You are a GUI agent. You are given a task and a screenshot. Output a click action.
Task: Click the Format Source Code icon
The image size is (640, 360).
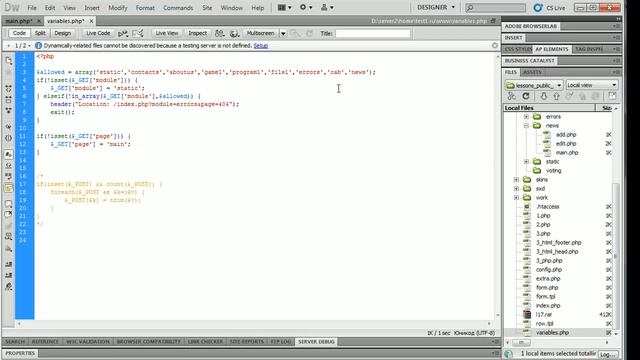click(9, 287)
